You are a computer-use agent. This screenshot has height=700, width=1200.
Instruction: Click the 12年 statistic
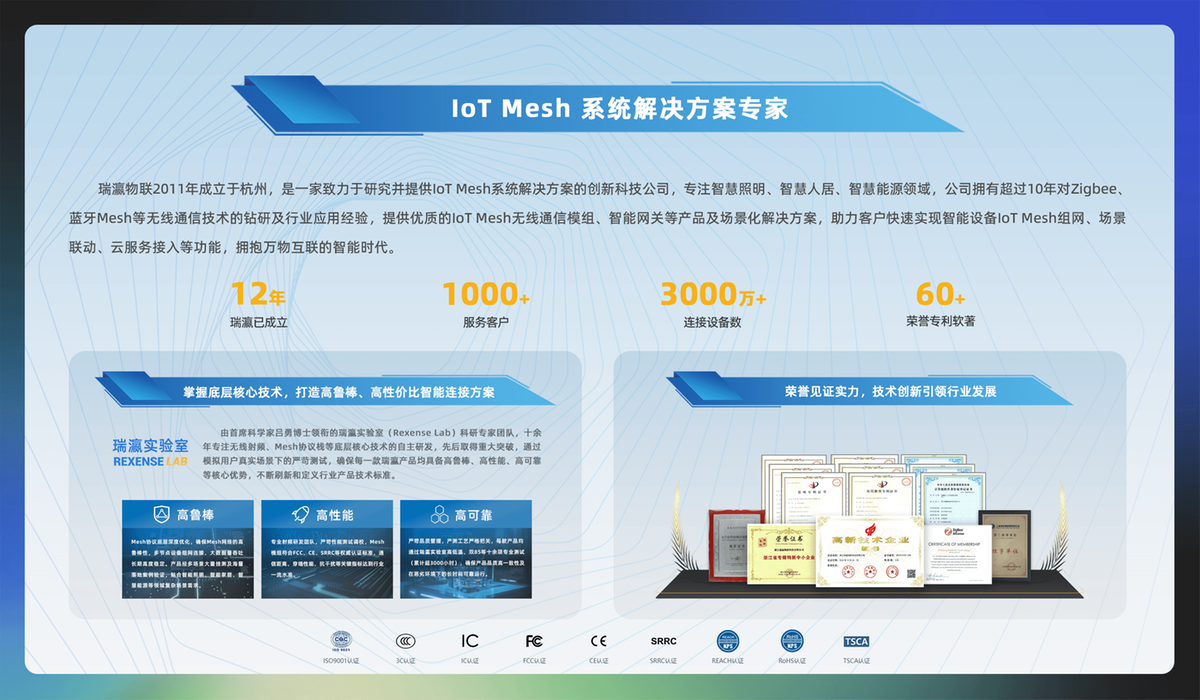[x=258, y=294]
